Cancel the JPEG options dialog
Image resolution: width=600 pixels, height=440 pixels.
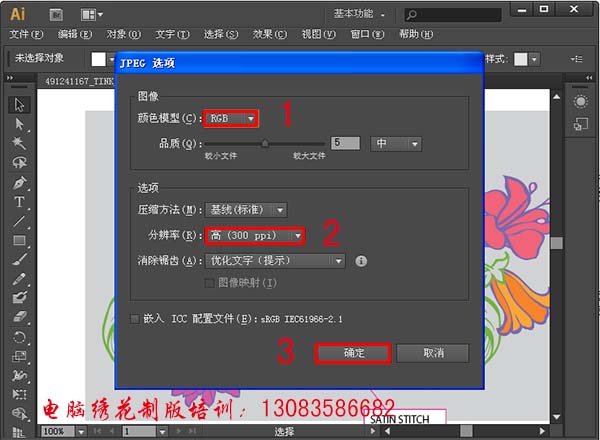[x=433, y=353]
